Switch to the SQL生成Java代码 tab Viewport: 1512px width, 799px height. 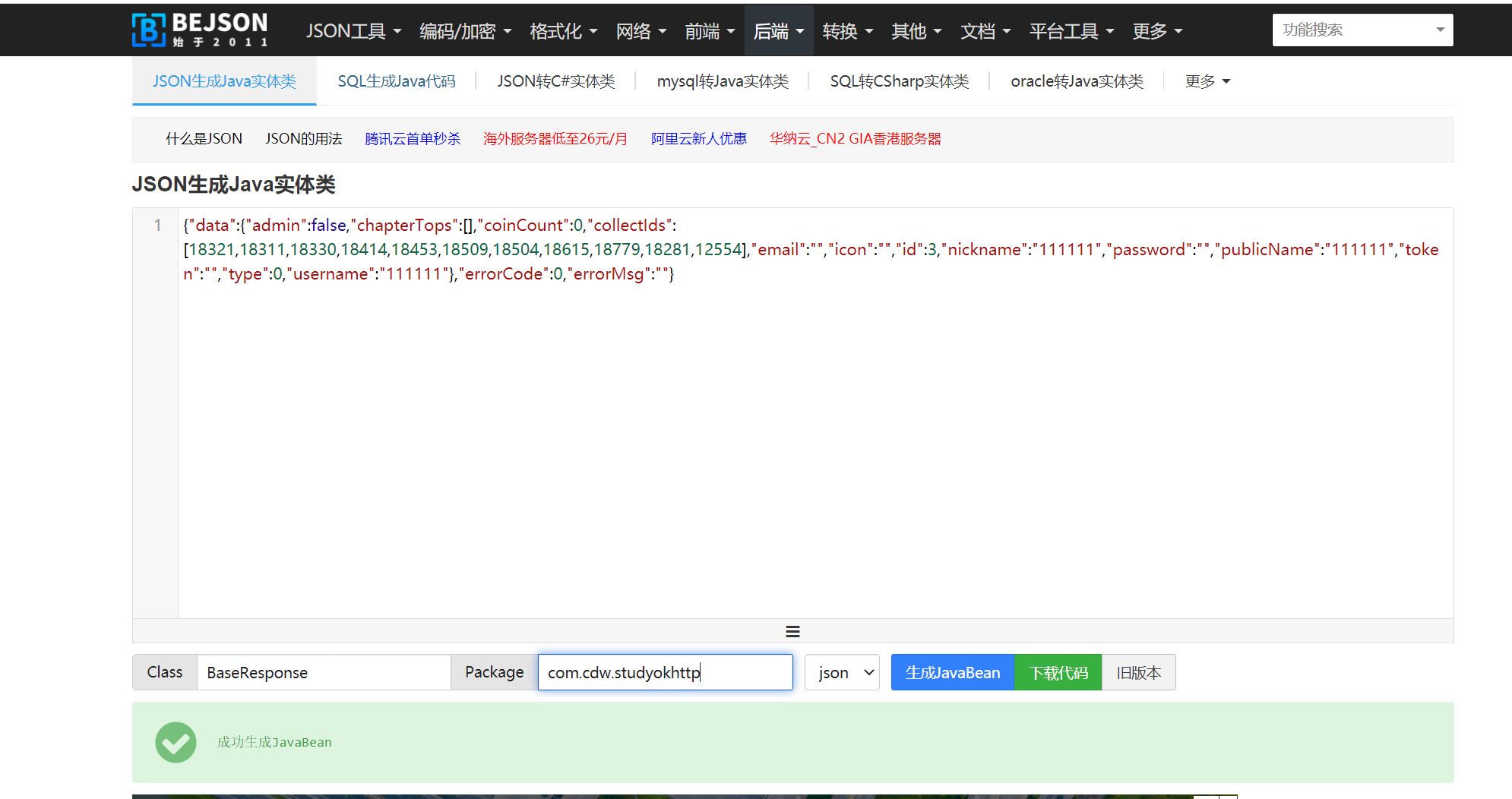click(x=397, y=81)
